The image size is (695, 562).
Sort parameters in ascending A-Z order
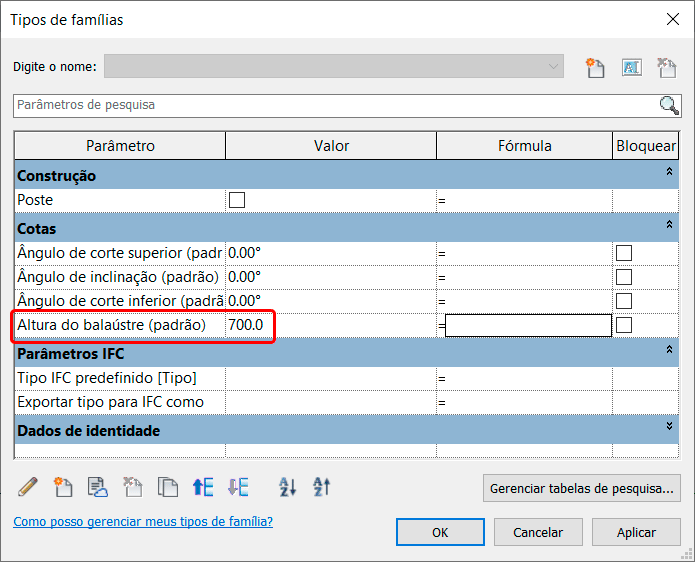point(288,487)
